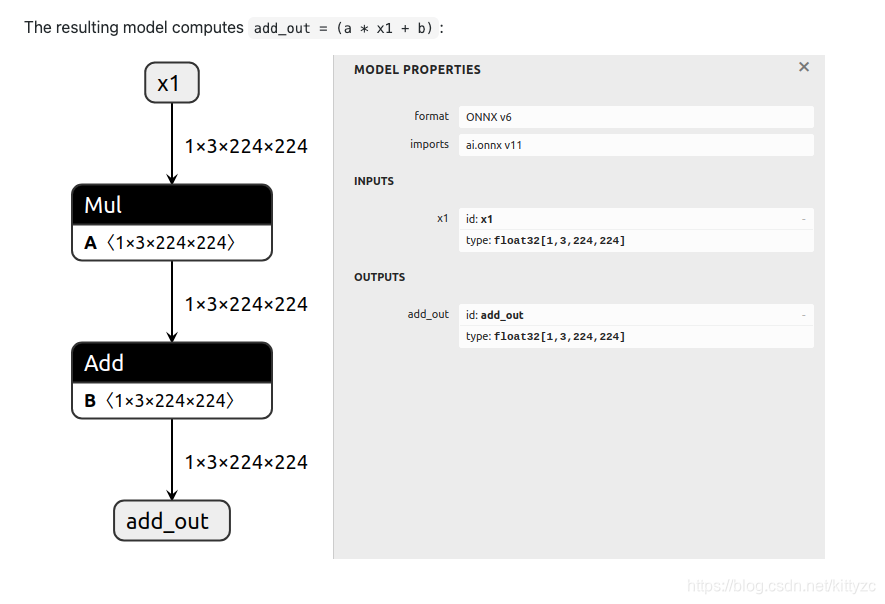
Task: Click the OUTPUTS section heading
Action: pos(379,277)
